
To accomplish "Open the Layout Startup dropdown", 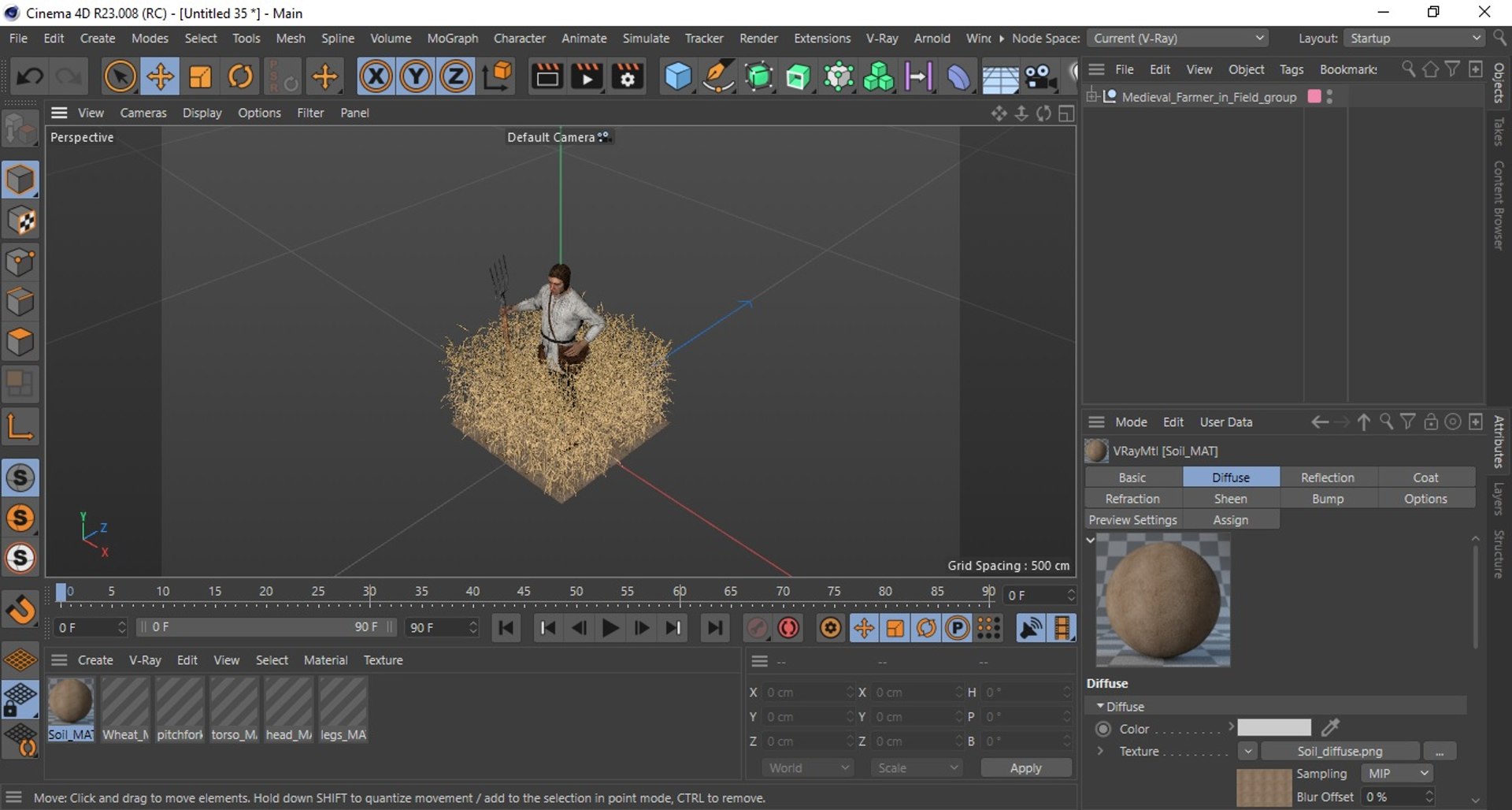I will [1414, 39].
